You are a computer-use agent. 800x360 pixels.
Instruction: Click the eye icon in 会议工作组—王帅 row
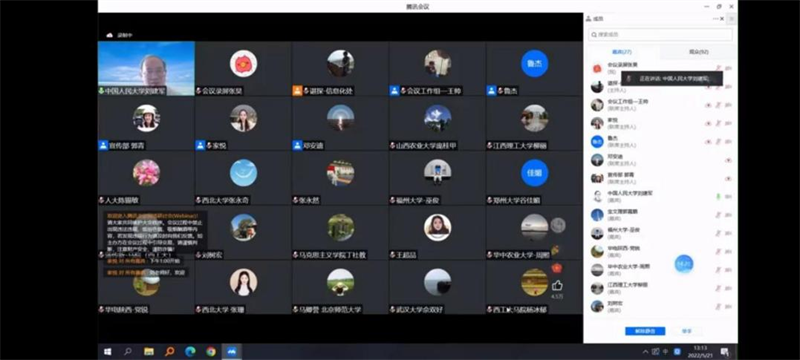coord(708,105)
